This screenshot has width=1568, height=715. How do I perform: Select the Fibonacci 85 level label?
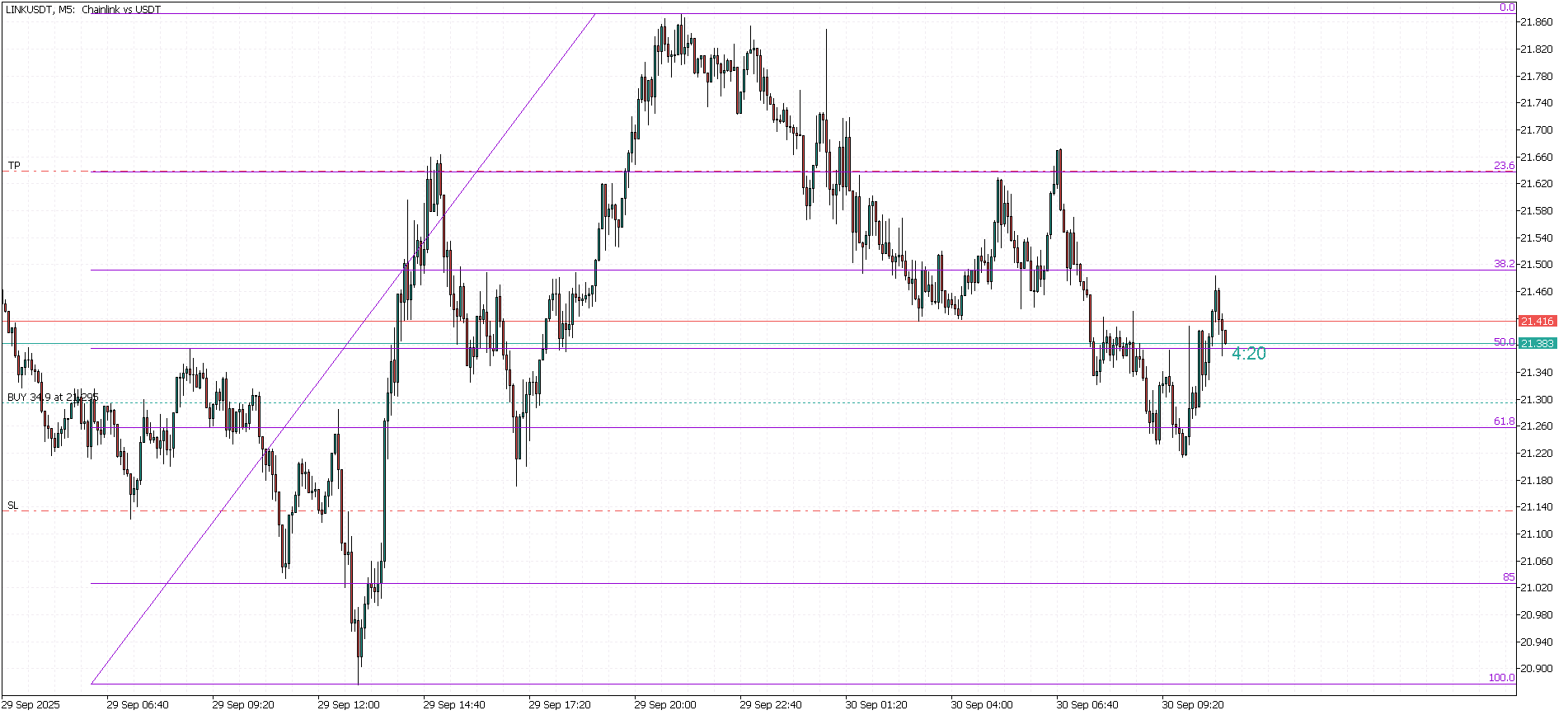pos(1508,577)
